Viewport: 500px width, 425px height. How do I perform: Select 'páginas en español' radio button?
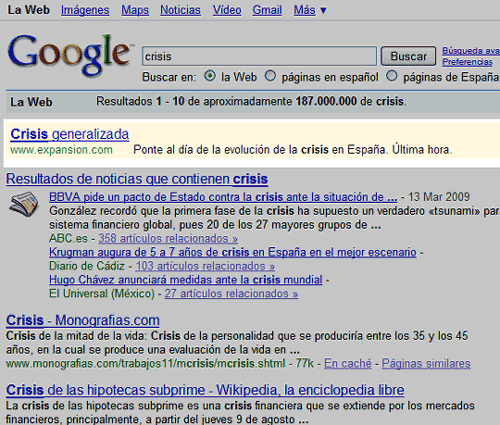(x=270, y=76)
